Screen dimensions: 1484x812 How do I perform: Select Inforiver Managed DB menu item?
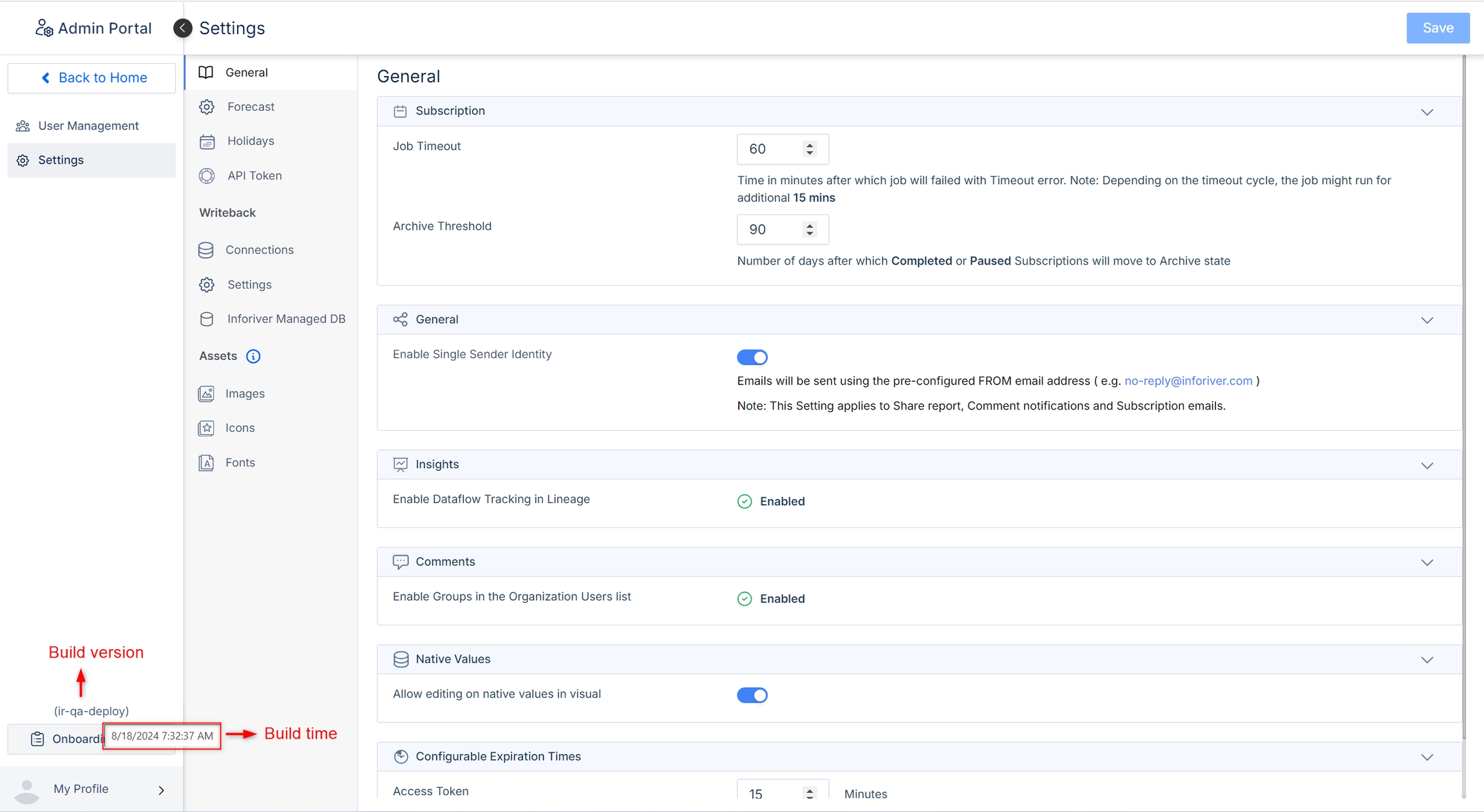tap(286, 319)
